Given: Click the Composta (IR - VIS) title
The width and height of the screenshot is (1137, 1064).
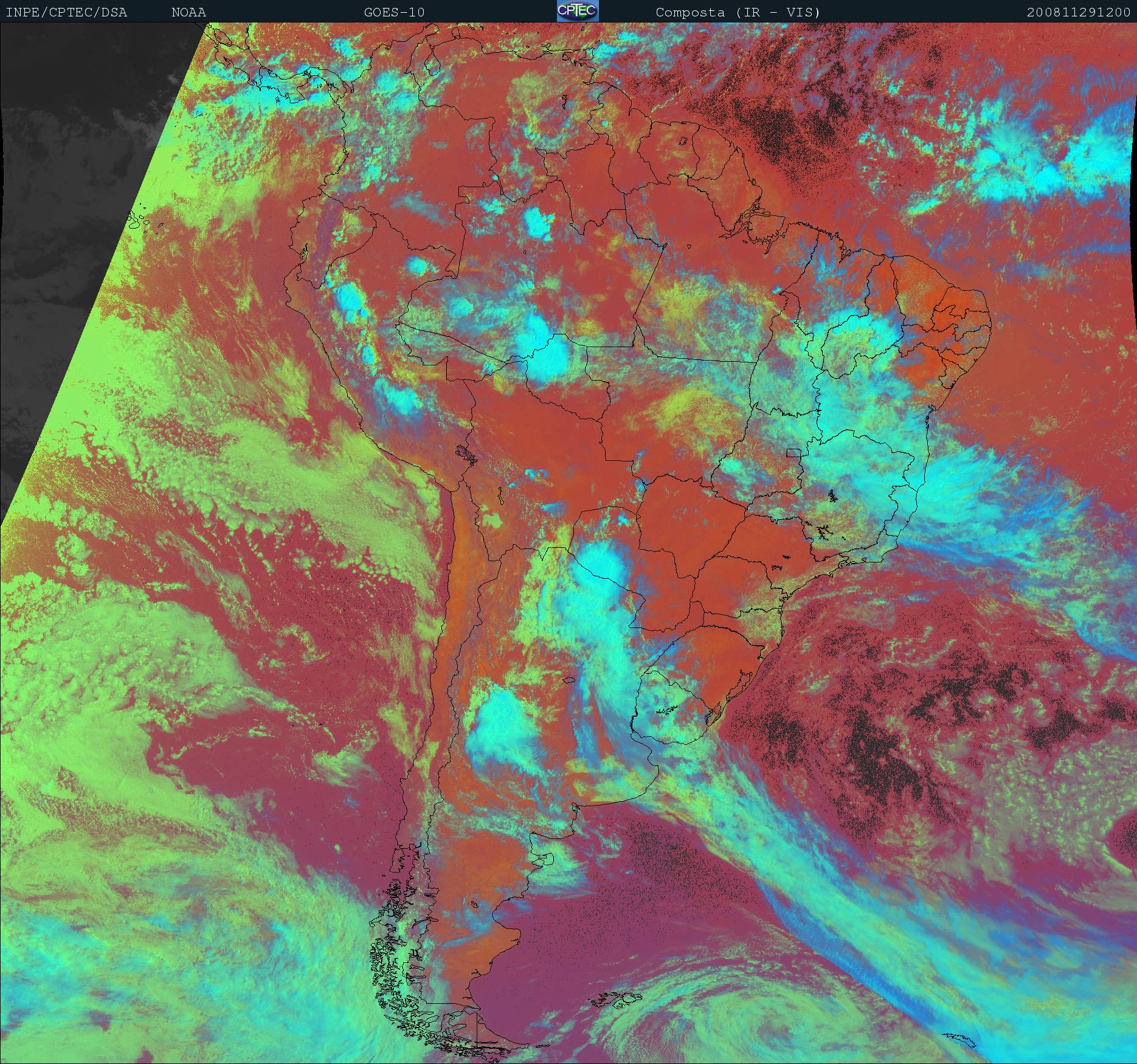Looking at the screenshot, I should pyautogui.click(x=738, y=12).
